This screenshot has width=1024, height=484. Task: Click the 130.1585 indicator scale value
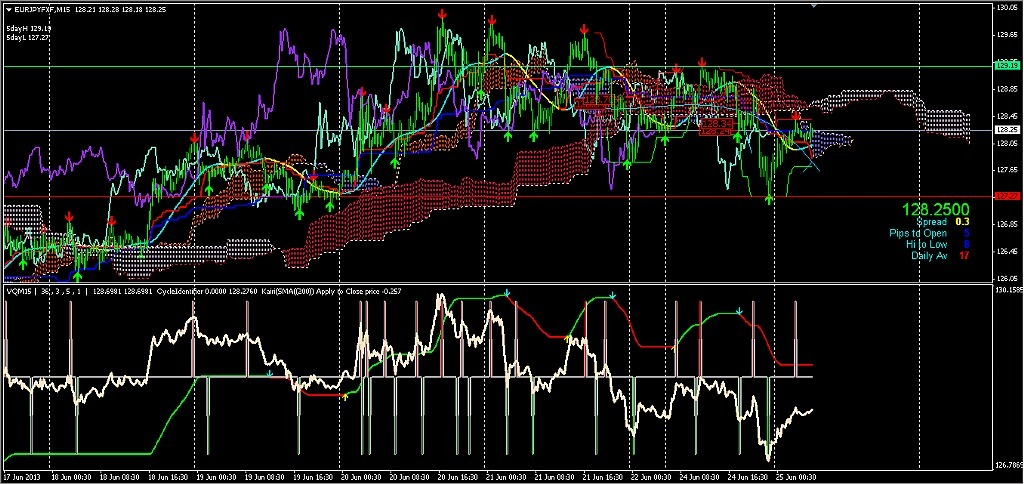(1007, 288)
